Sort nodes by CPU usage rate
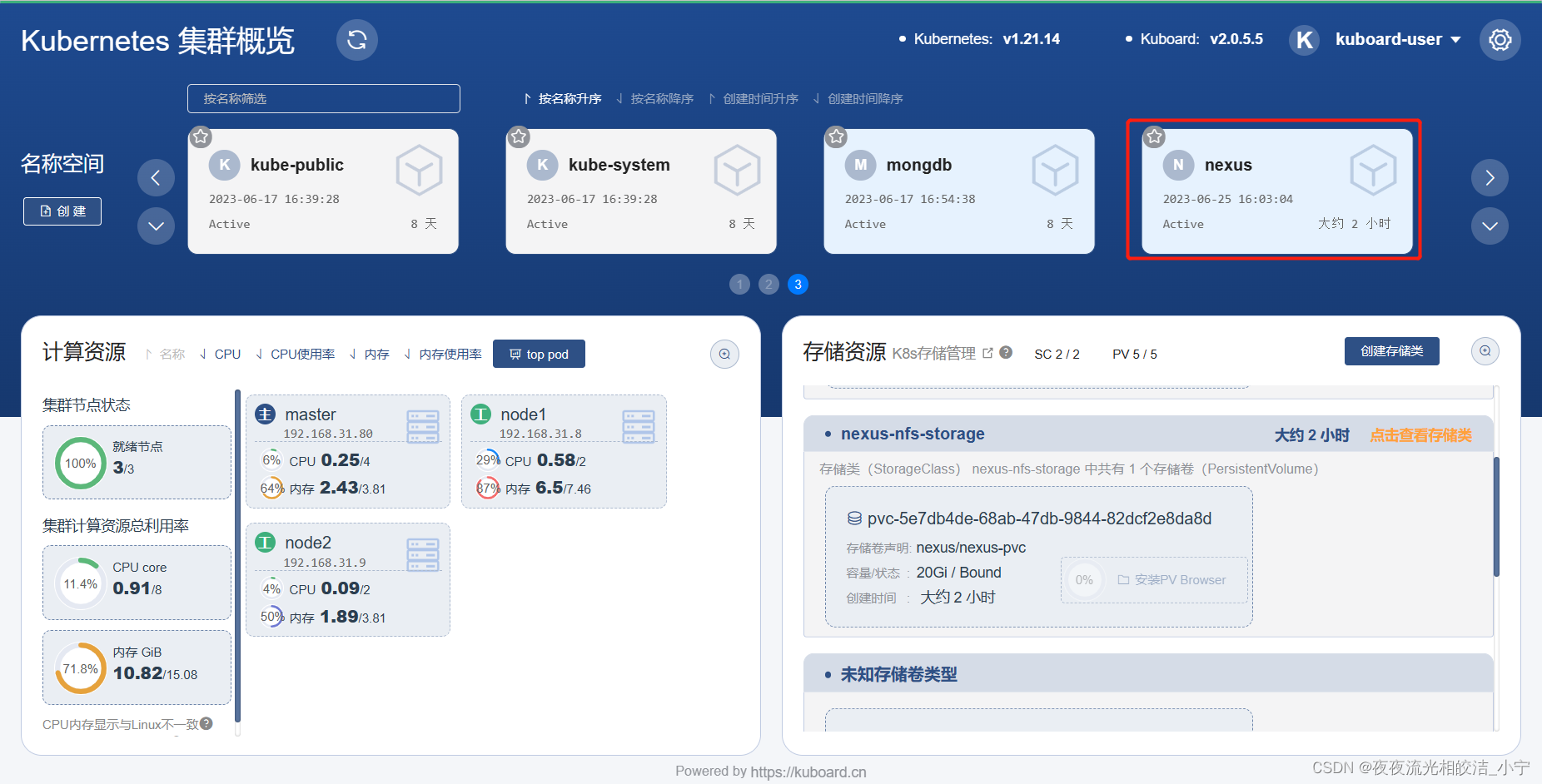 [296, 355]
